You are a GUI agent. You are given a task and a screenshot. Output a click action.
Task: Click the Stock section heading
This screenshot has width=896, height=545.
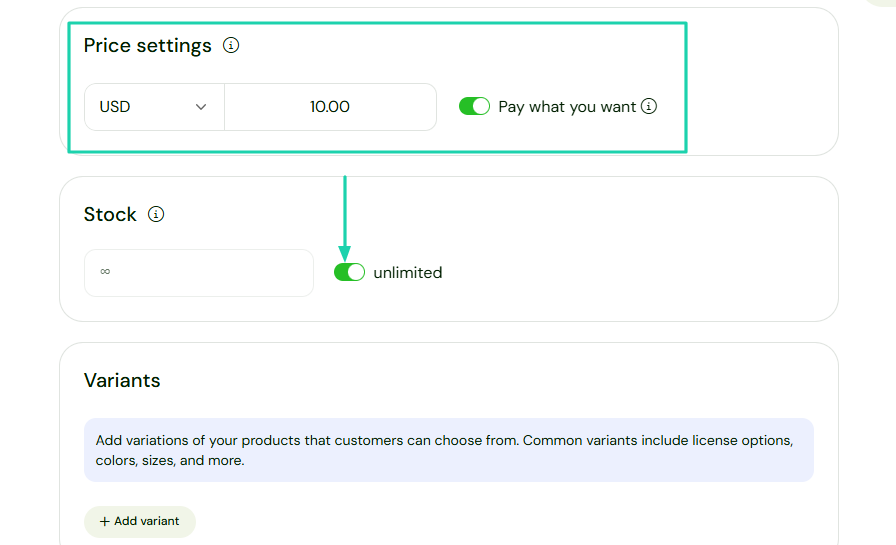tap(110, 215)
